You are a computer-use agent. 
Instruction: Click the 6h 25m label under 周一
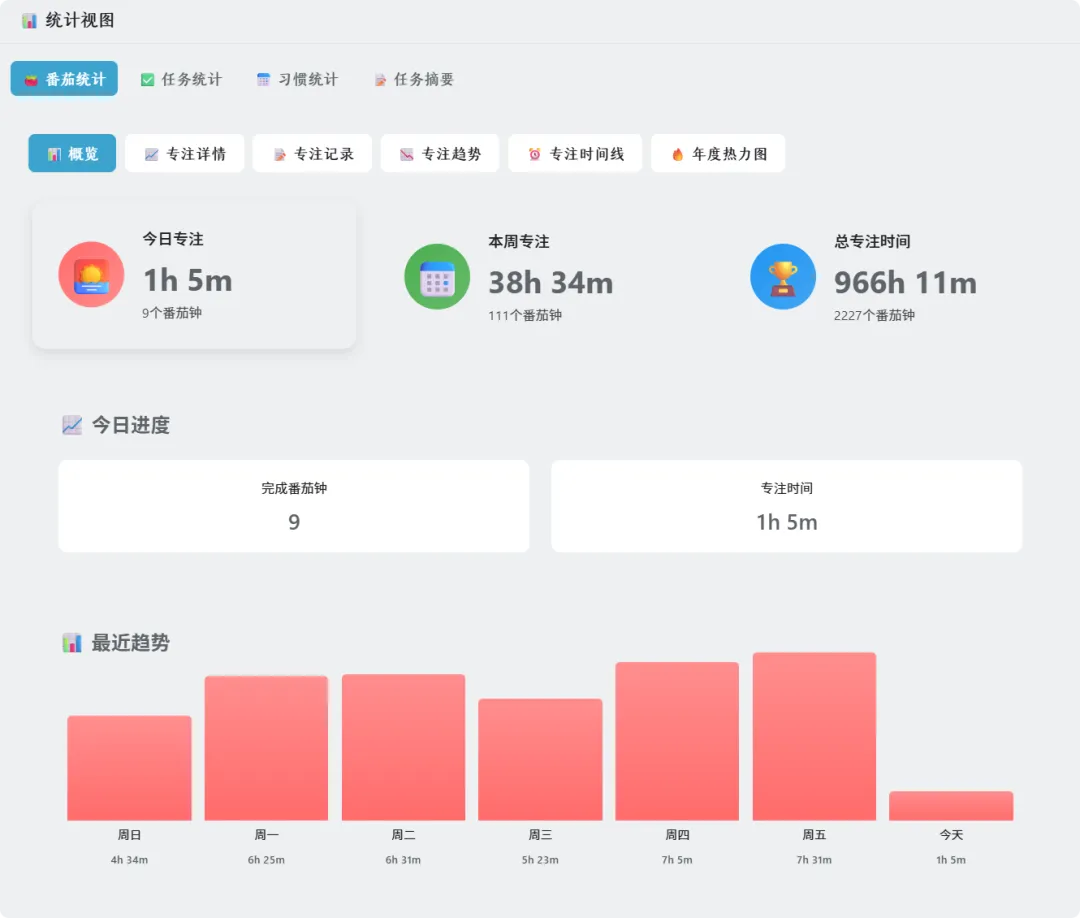coord(267,860)
